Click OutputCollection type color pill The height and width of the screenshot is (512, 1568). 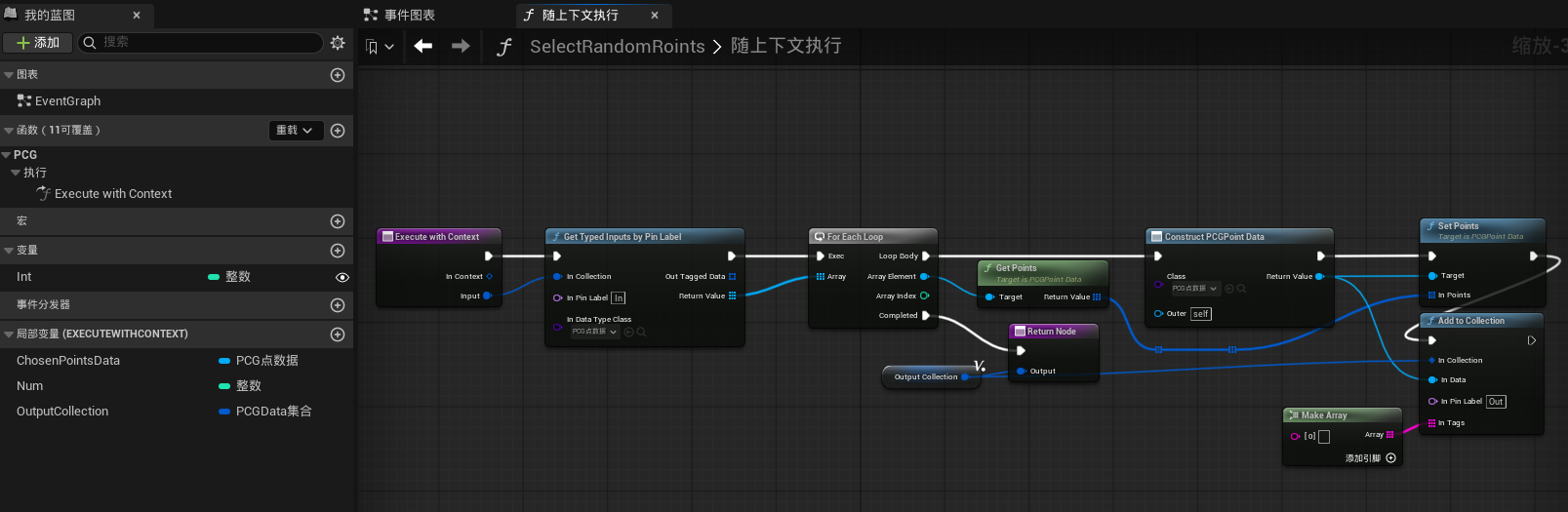point(224,412)
